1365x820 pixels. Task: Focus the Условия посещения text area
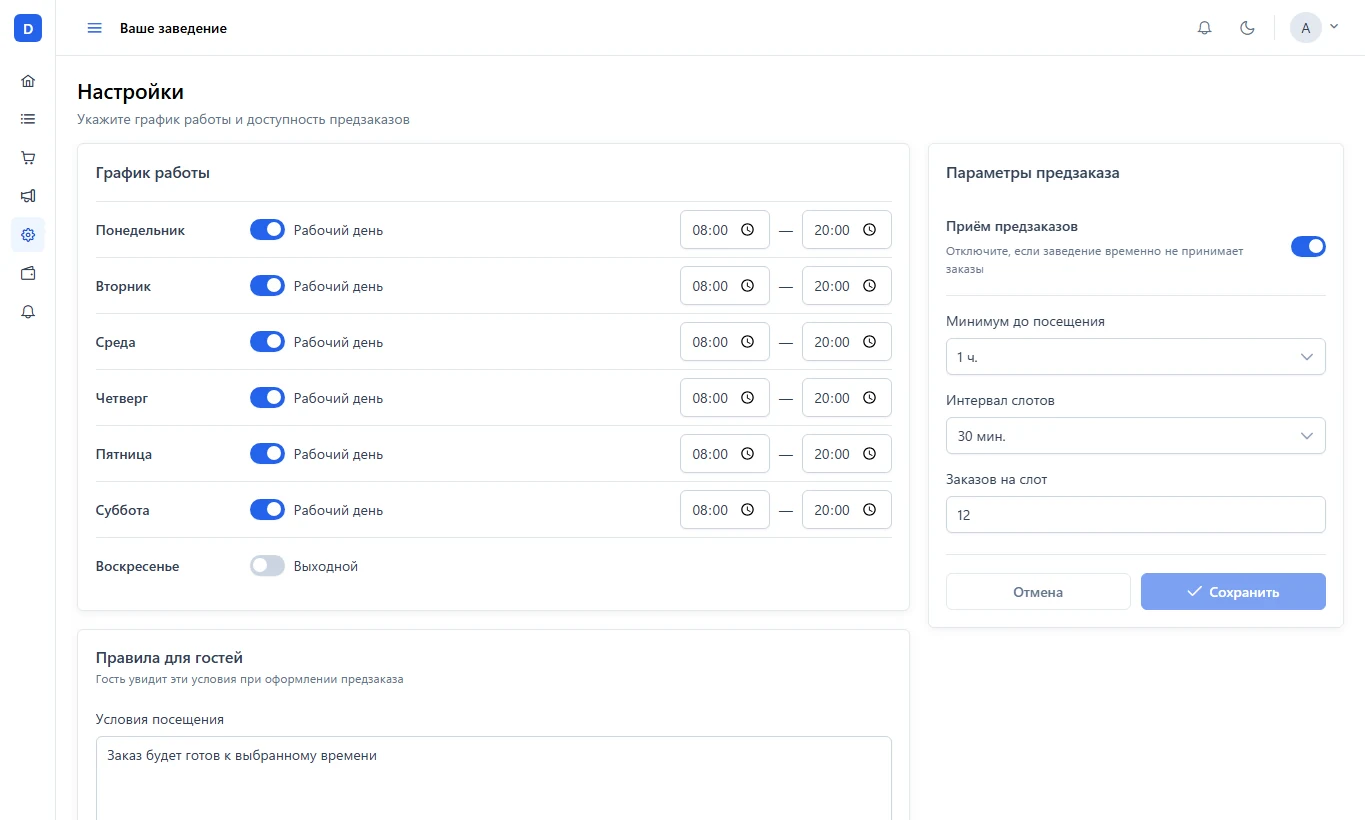click(x=494, y=778)
